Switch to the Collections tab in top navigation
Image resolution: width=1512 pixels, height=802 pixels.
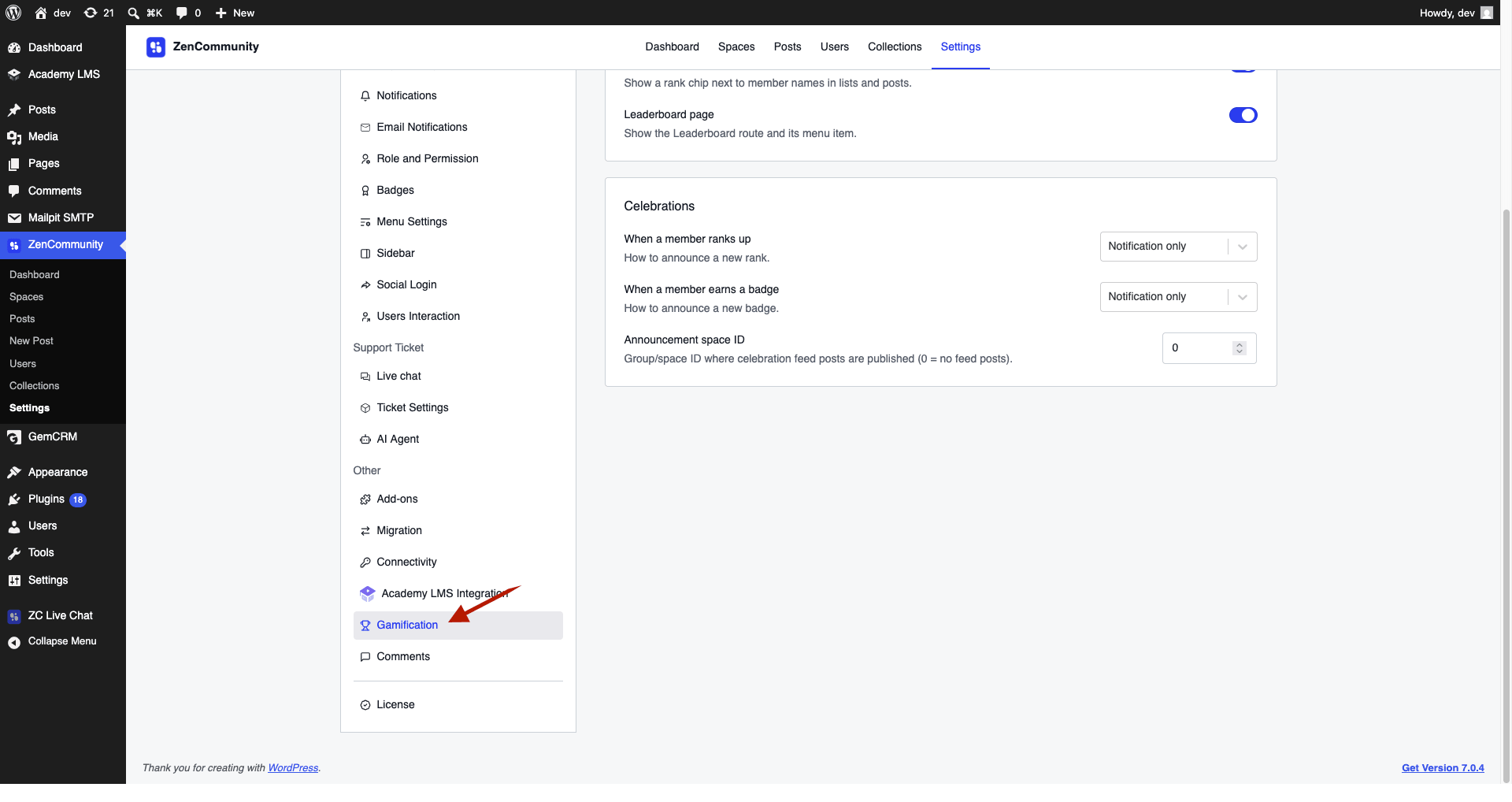click(x=895, y=46)
